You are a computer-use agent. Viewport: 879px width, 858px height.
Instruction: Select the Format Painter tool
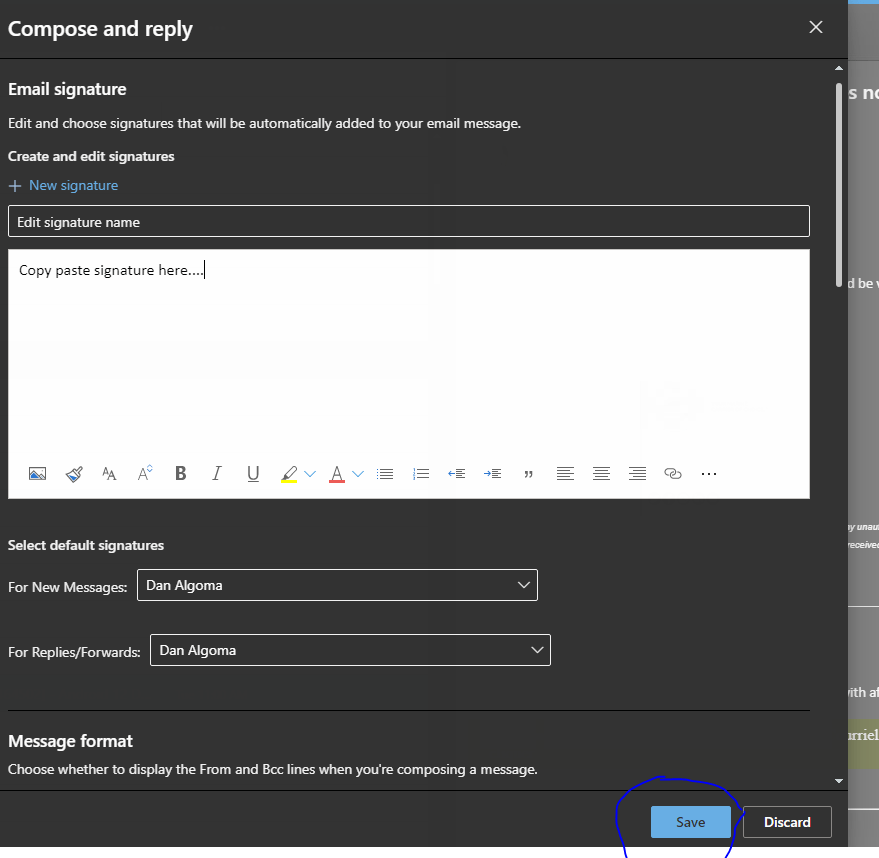[73, 474]
